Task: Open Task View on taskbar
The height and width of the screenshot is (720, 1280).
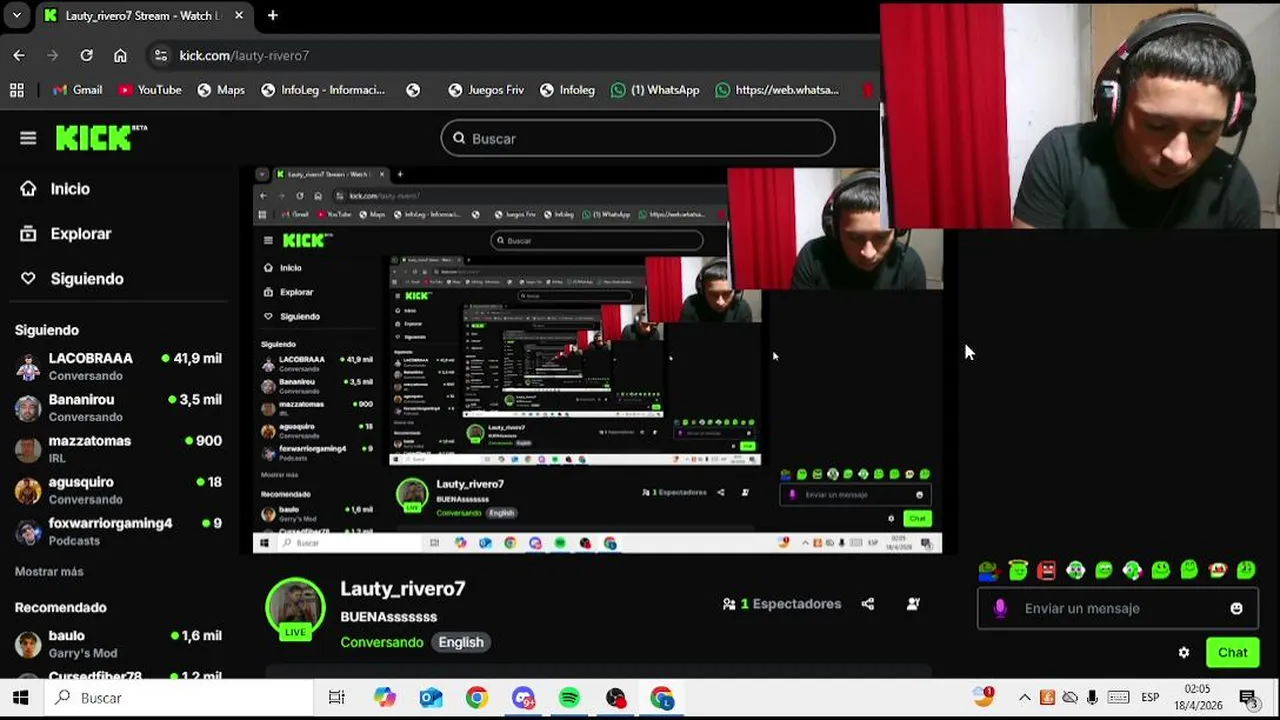Action: 337,698
